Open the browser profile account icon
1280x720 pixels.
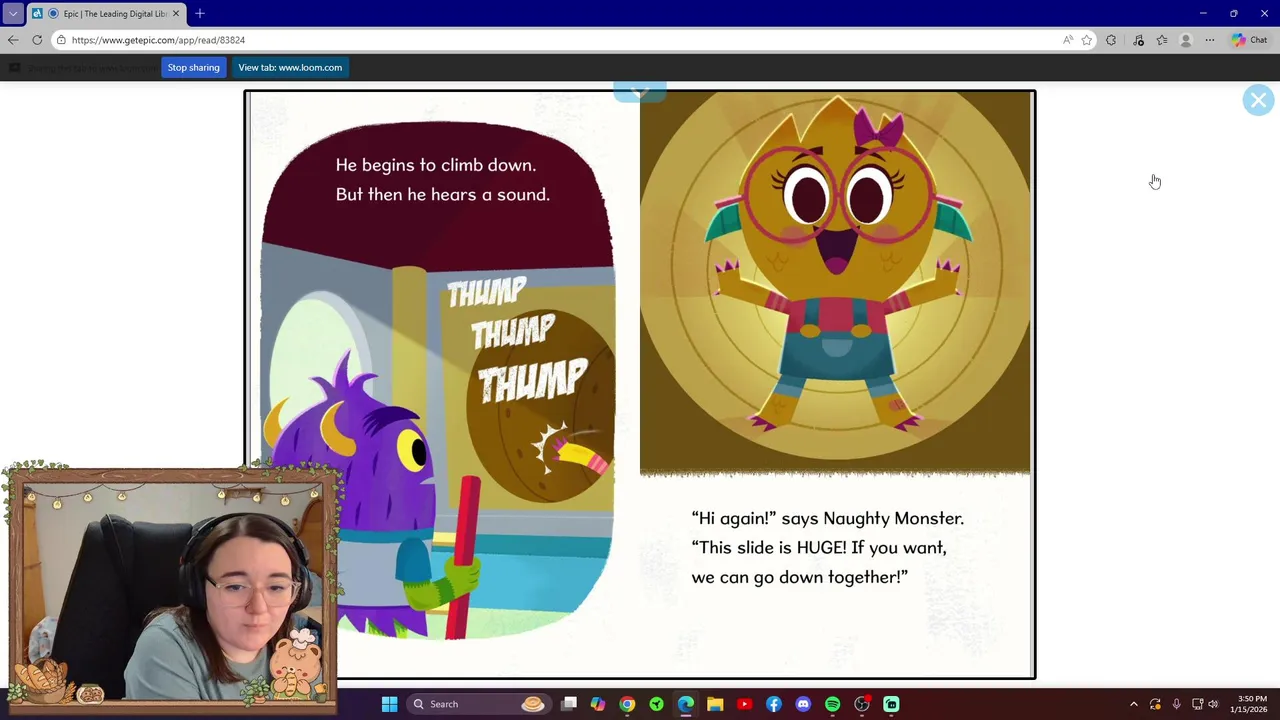pyautogui.click(x=1186, y=40)
